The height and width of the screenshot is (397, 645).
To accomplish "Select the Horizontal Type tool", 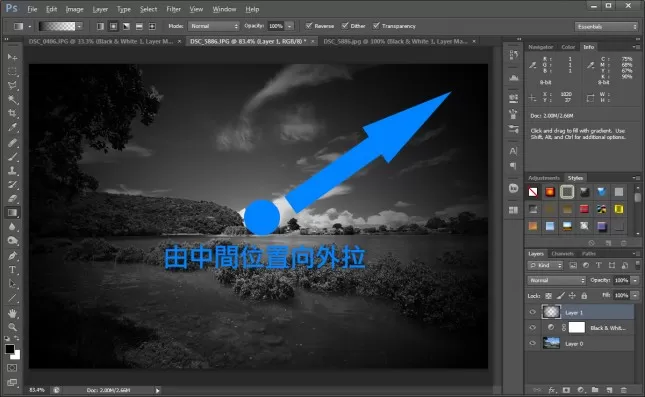I will [x=12, y=270].
